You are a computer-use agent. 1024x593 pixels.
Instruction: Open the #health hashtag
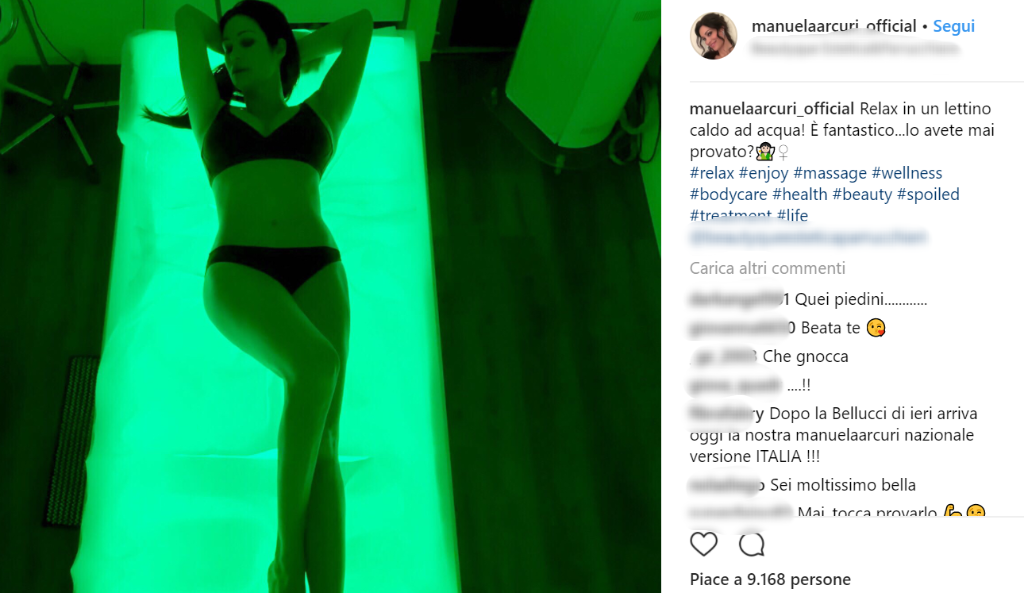click(x=799, y=195)
